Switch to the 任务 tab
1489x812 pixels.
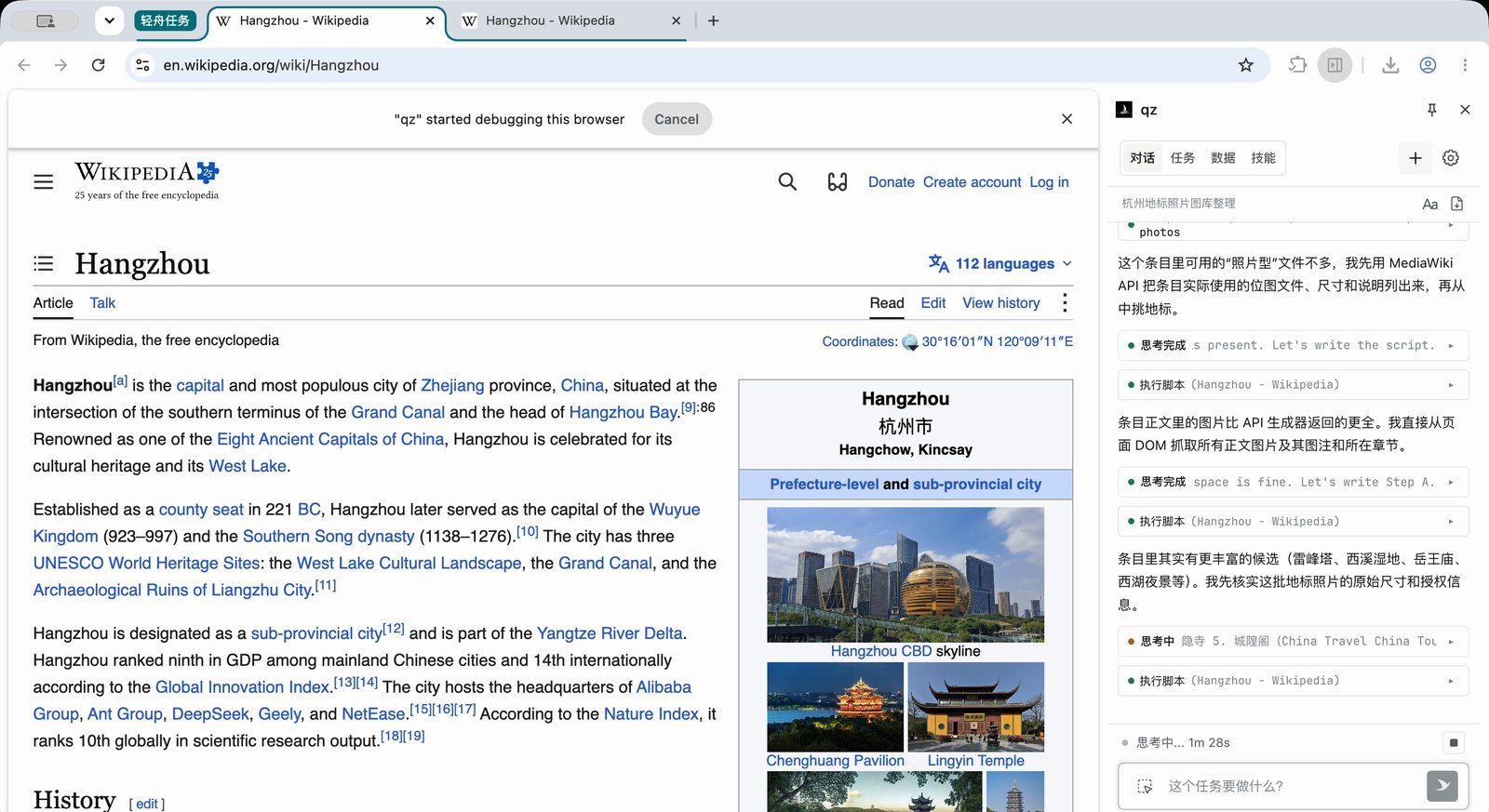pos(1183,158)
